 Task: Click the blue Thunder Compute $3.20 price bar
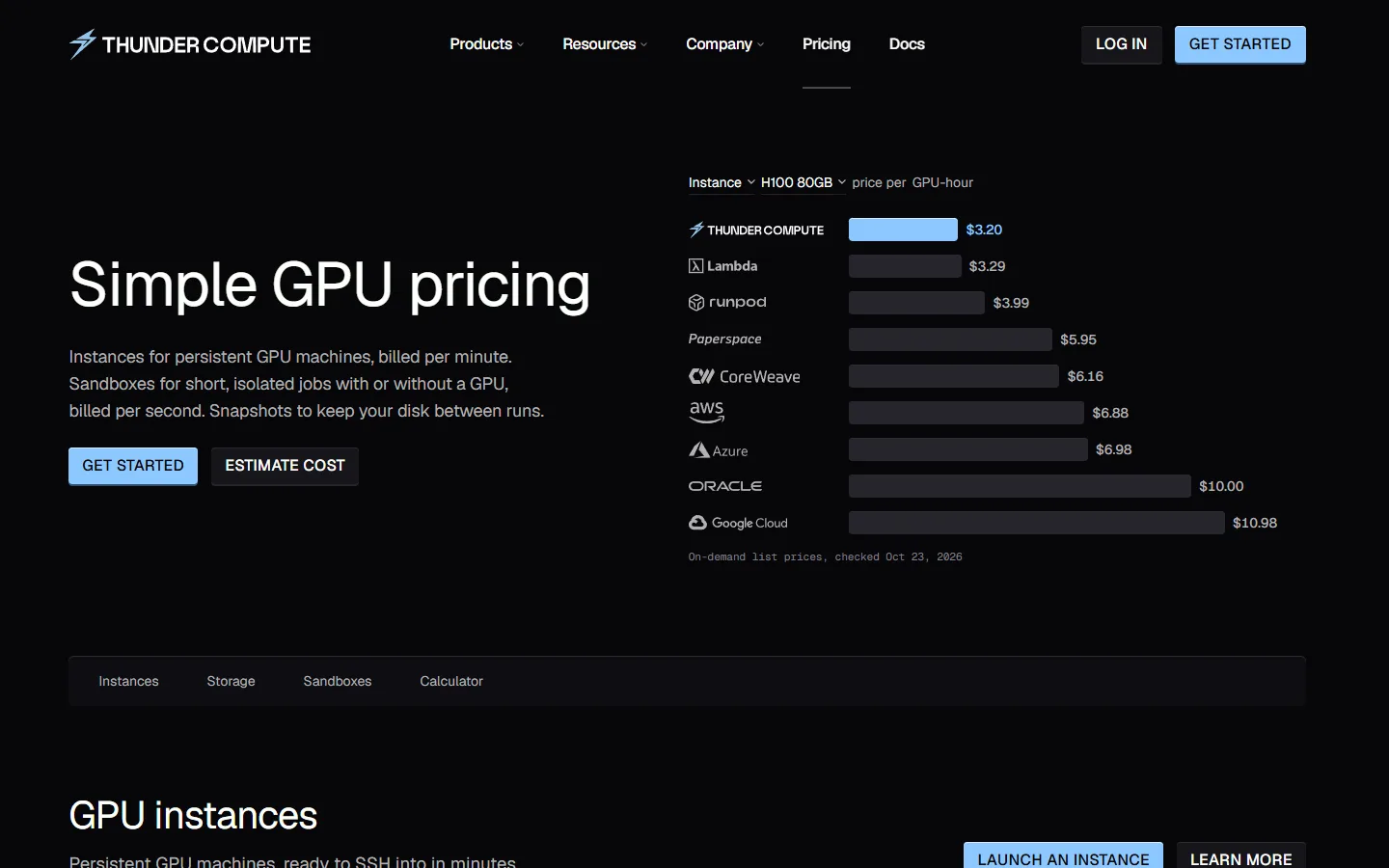tap(903, 230)
